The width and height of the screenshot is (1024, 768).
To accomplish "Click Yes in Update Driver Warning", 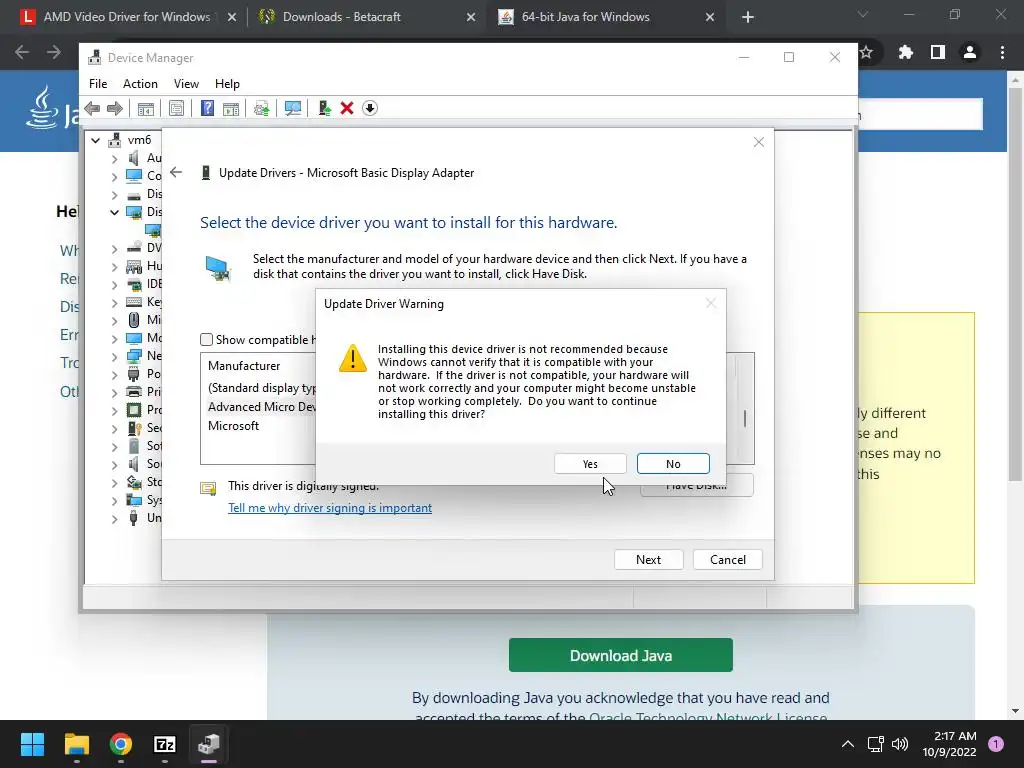I will pos(590,464).
